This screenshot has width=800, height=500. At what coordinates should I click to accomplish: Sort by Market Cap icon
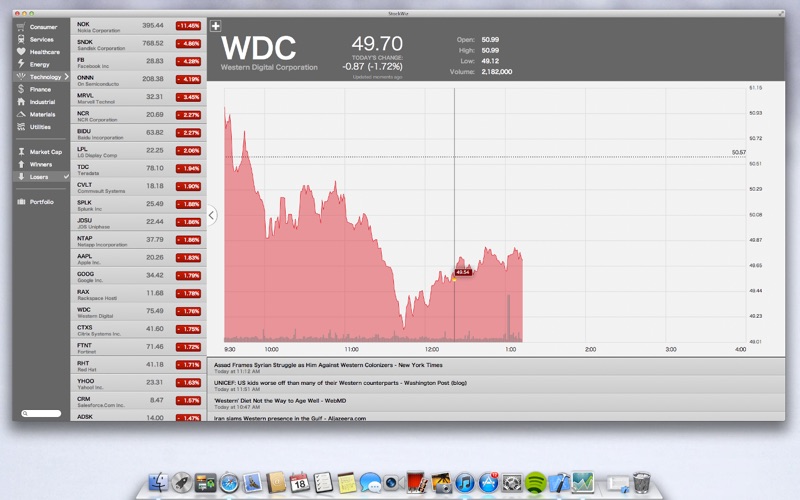[21, 152]
